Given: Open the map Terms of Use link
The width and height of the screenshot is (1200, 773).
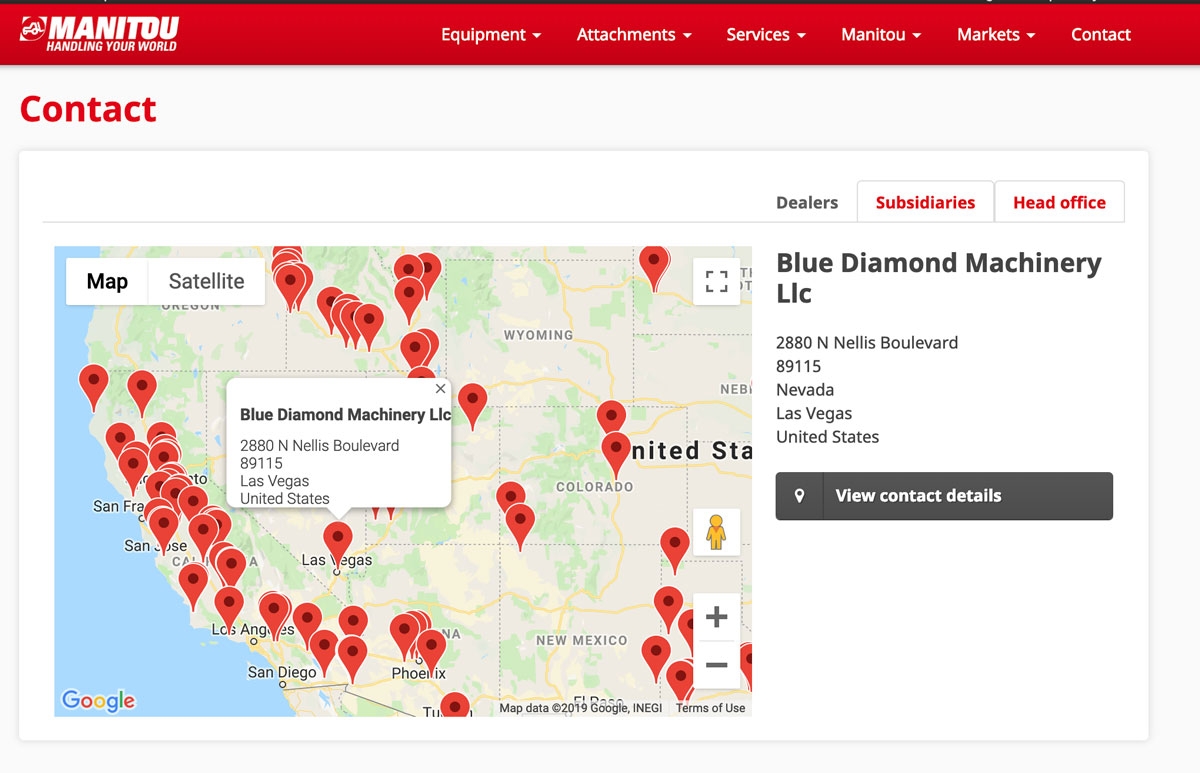Looking at the screenshot, I should pyautogui.click(x=710, y=708).
